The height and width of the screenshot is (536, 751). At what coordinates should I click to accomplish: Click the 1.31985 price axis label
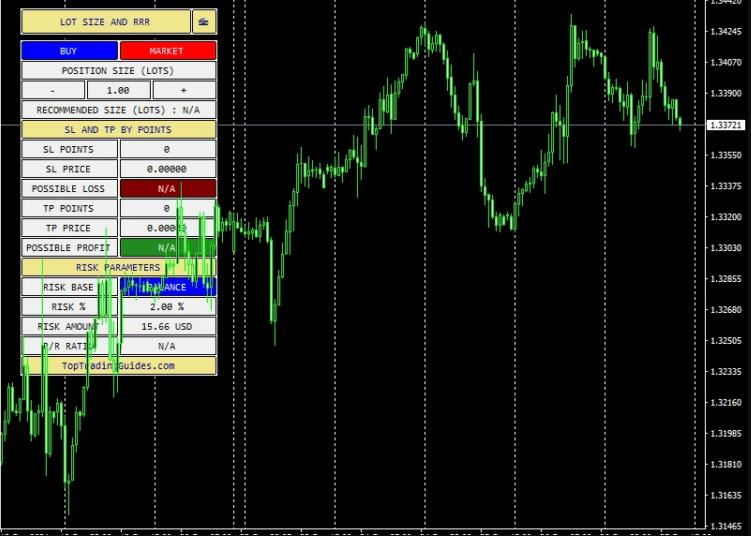pos(726,433)
